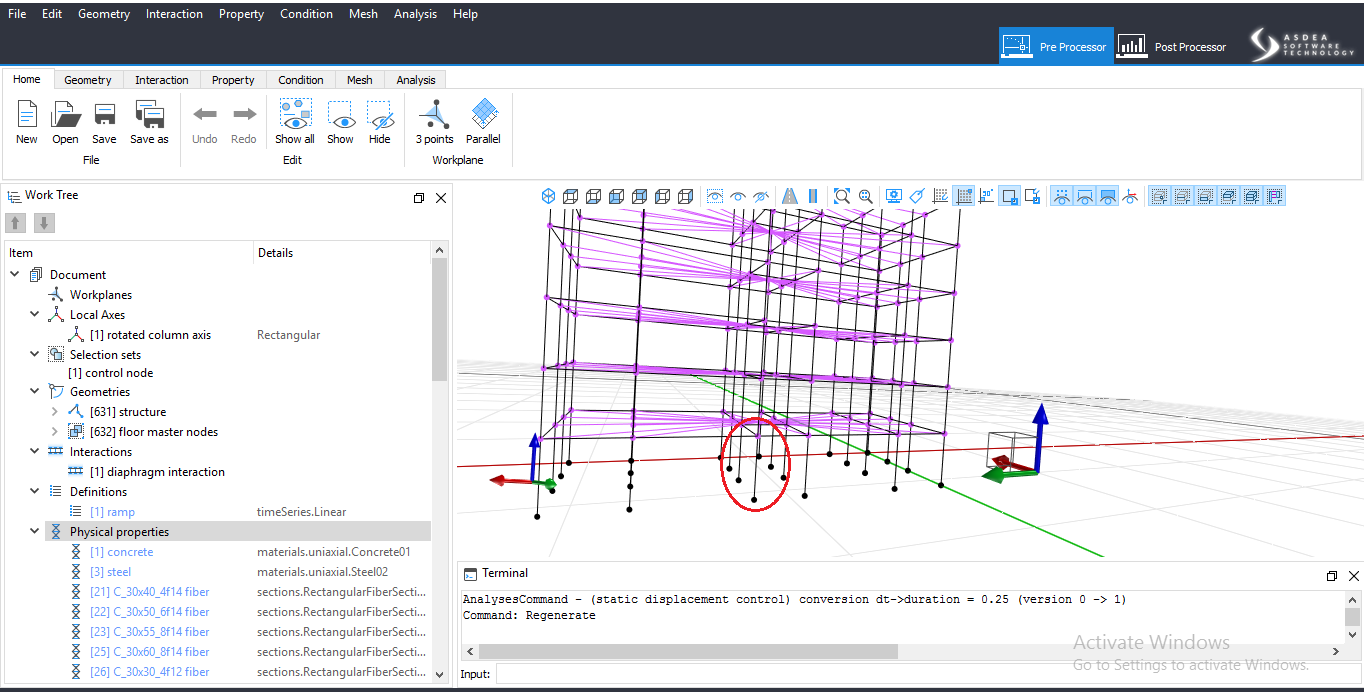Toggle eye-with-filled-face visibility icon
This screenshot has height=692, width=1364.
pos(1108,196)
